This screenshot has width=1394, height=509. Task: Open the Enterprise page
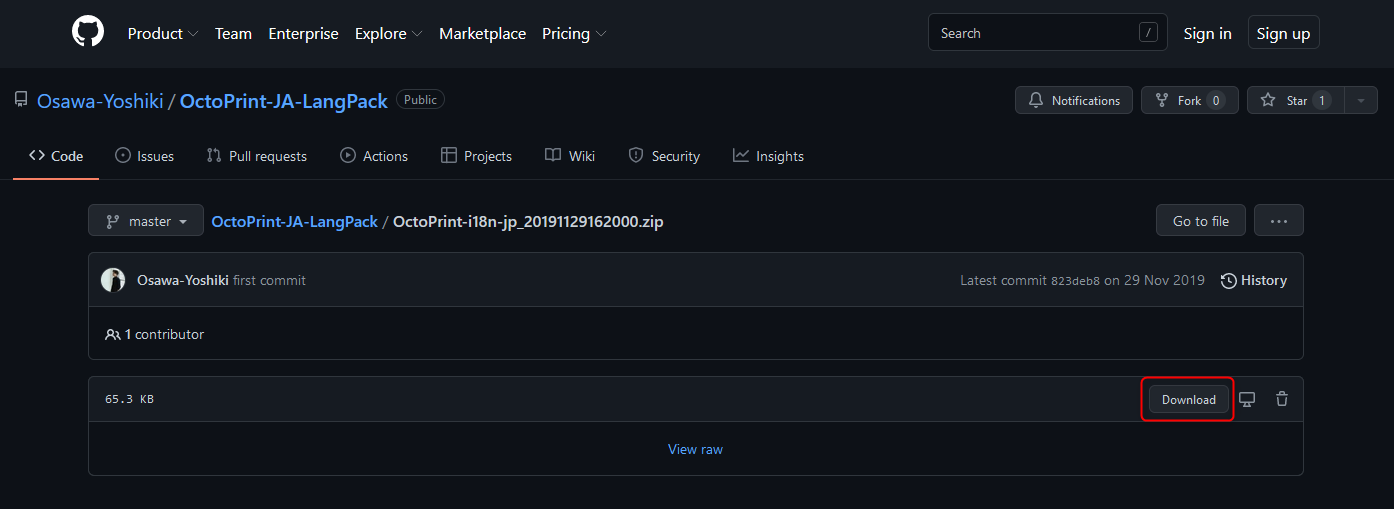(303, 33)
